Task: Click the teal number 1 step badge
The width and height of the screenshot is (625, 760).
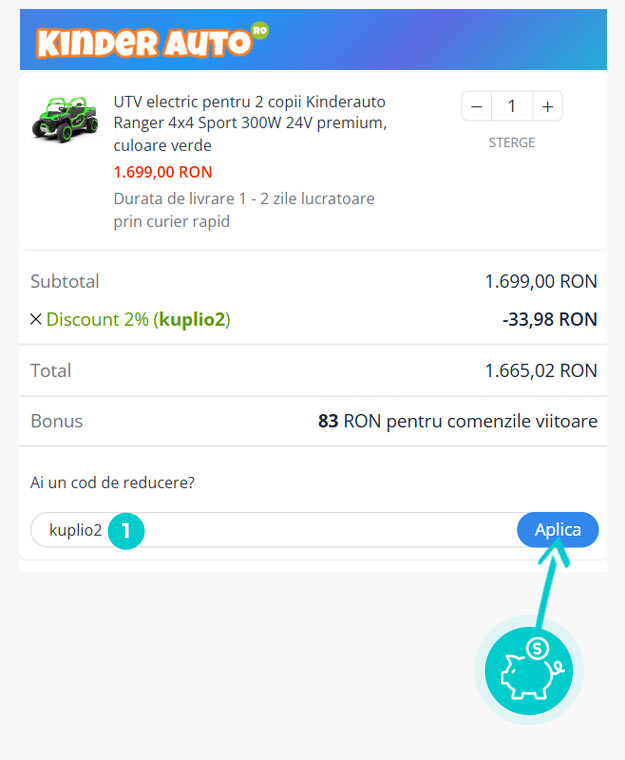Action: click(126, 530)
